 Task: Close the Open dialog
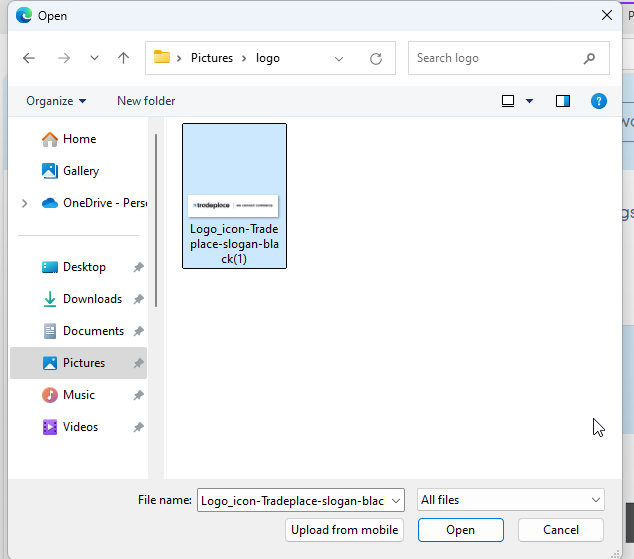(607, 15)
